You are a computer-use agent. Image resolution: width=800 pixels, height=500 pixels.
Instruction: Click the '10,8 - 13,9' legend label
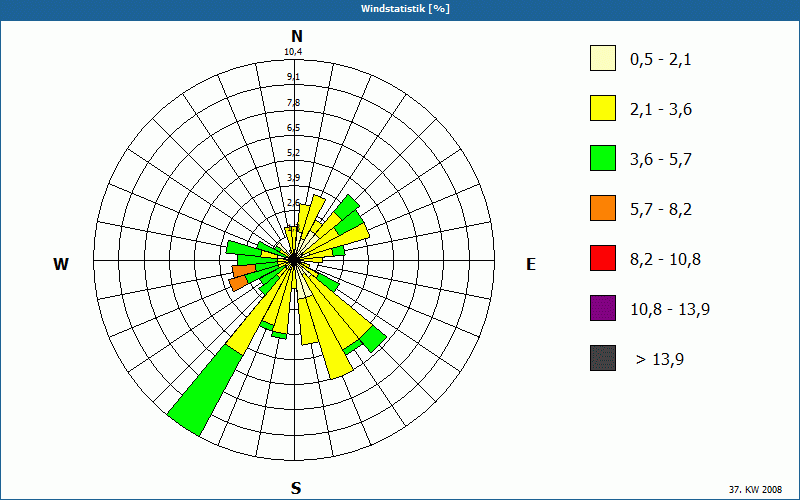[670, 310]
